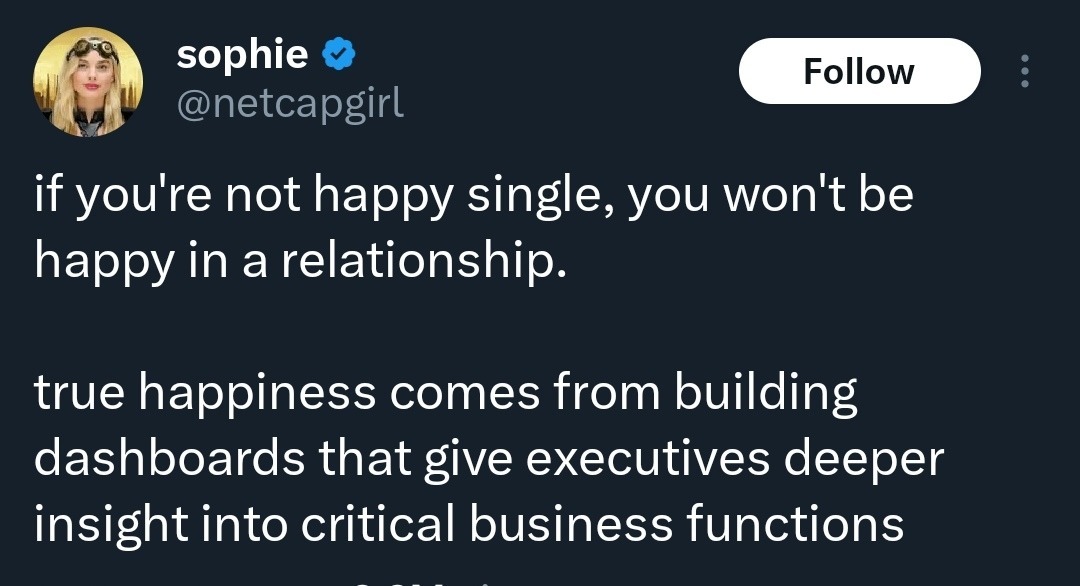Click the word "building" in the tweet

[x=765, y=394]
